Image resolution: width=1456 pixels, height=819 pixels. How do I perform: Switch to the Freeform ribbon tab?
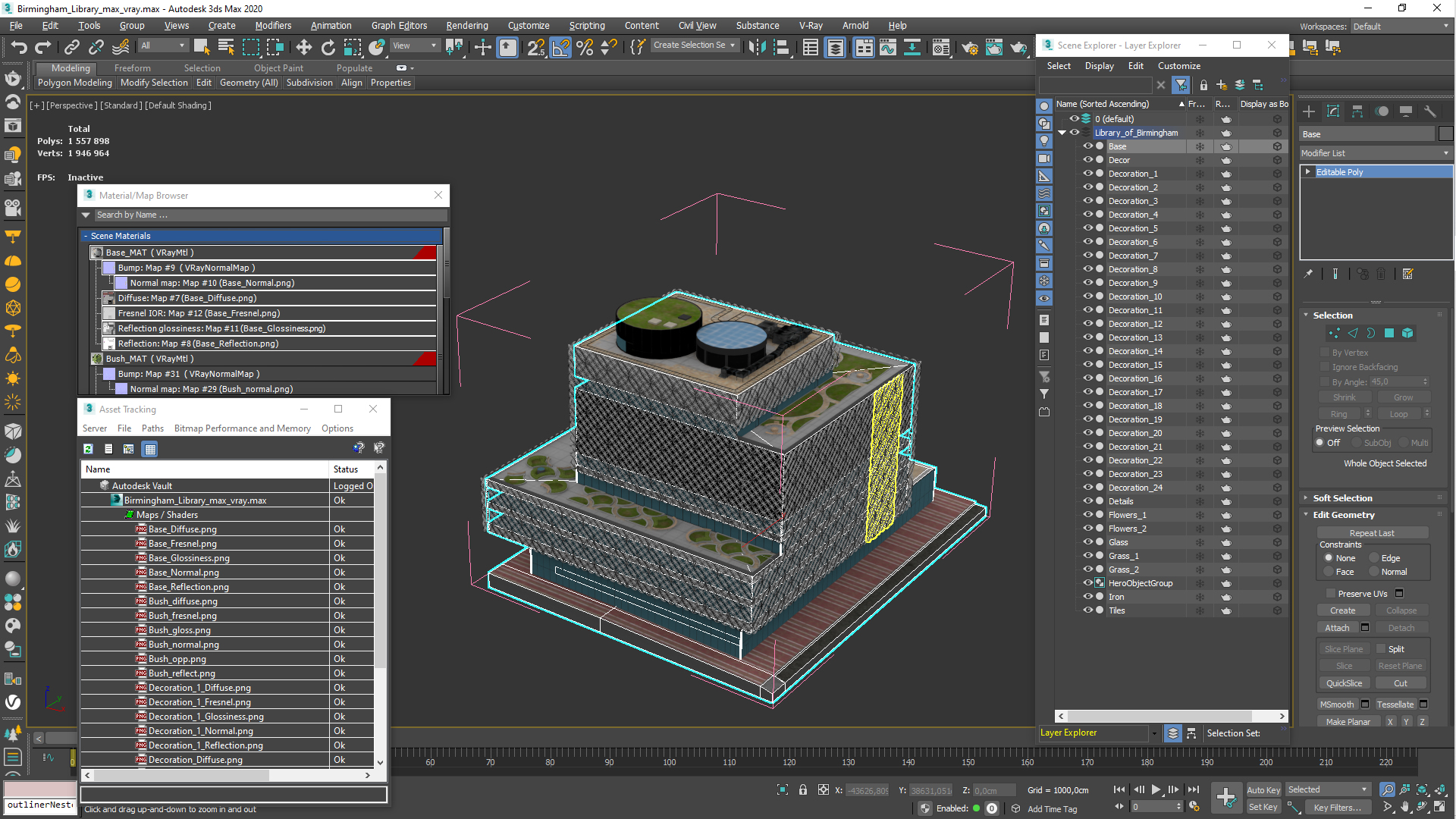133,68
